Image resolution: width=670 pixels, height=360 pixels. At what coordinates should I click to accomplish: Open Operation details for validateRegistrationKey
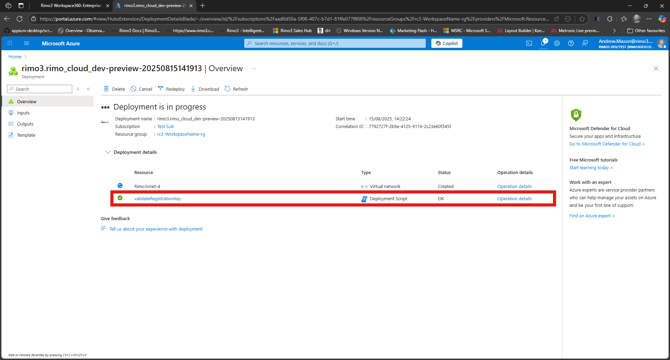pyautogui.click(x=514, y=199)
